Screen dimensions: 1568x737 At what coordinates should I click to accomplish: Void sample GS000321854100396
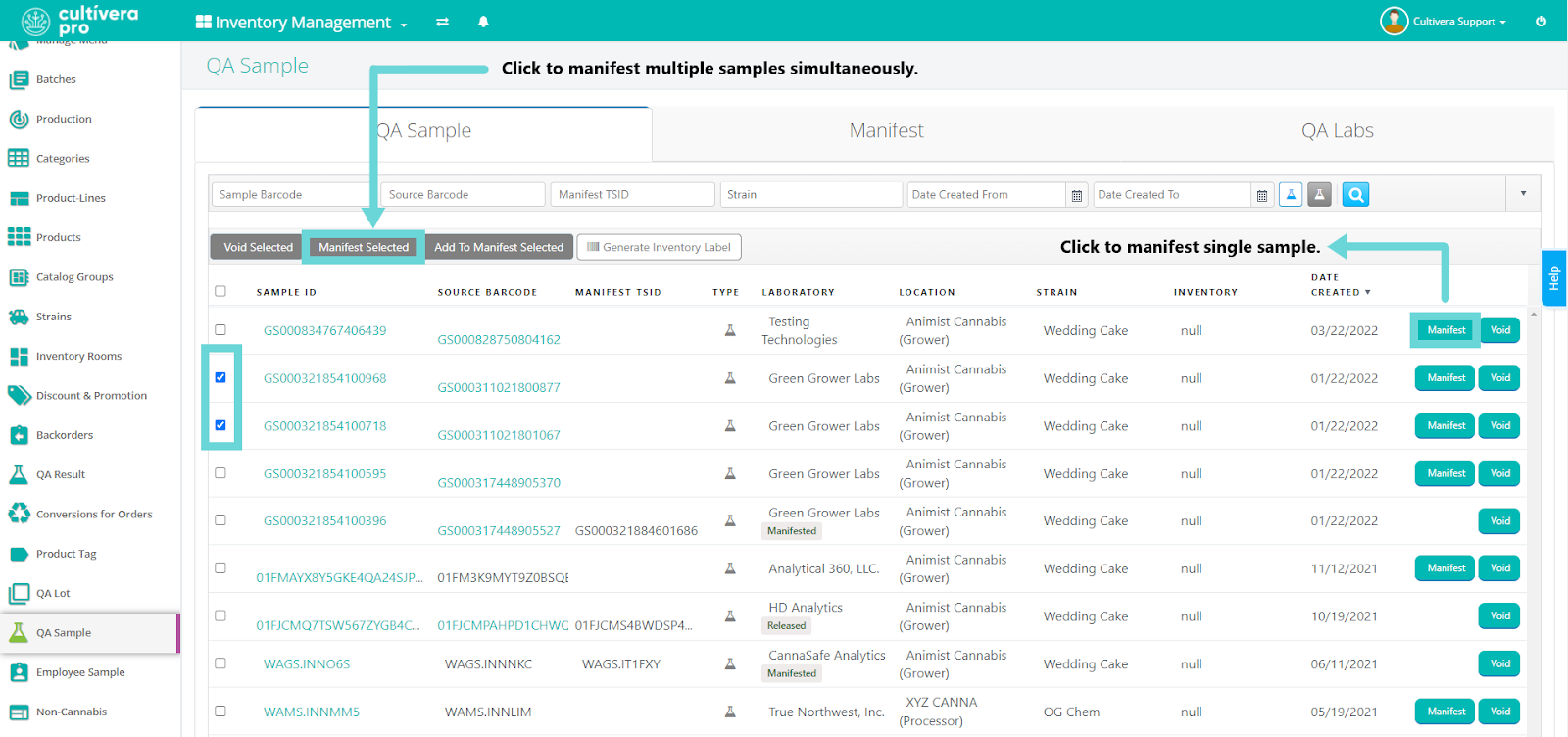click(1499, 521)
